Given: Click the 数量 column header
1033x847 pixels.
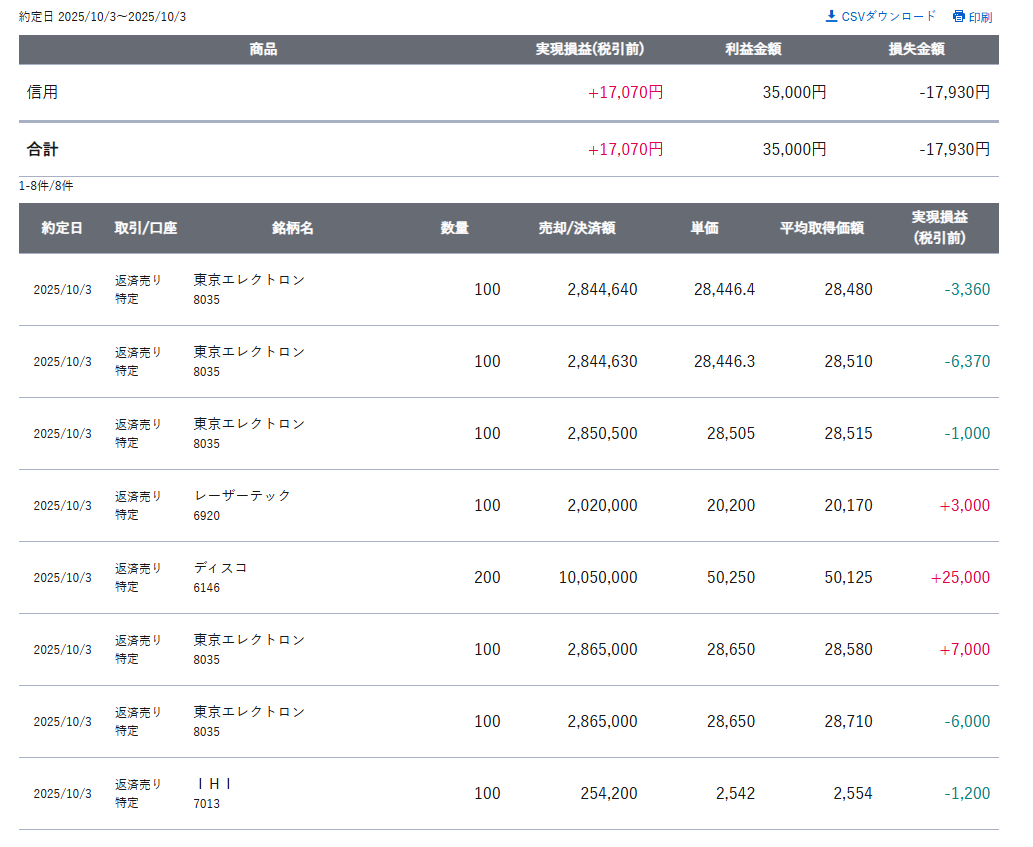Looking at the screenshot, I should [x=455, y=228].
